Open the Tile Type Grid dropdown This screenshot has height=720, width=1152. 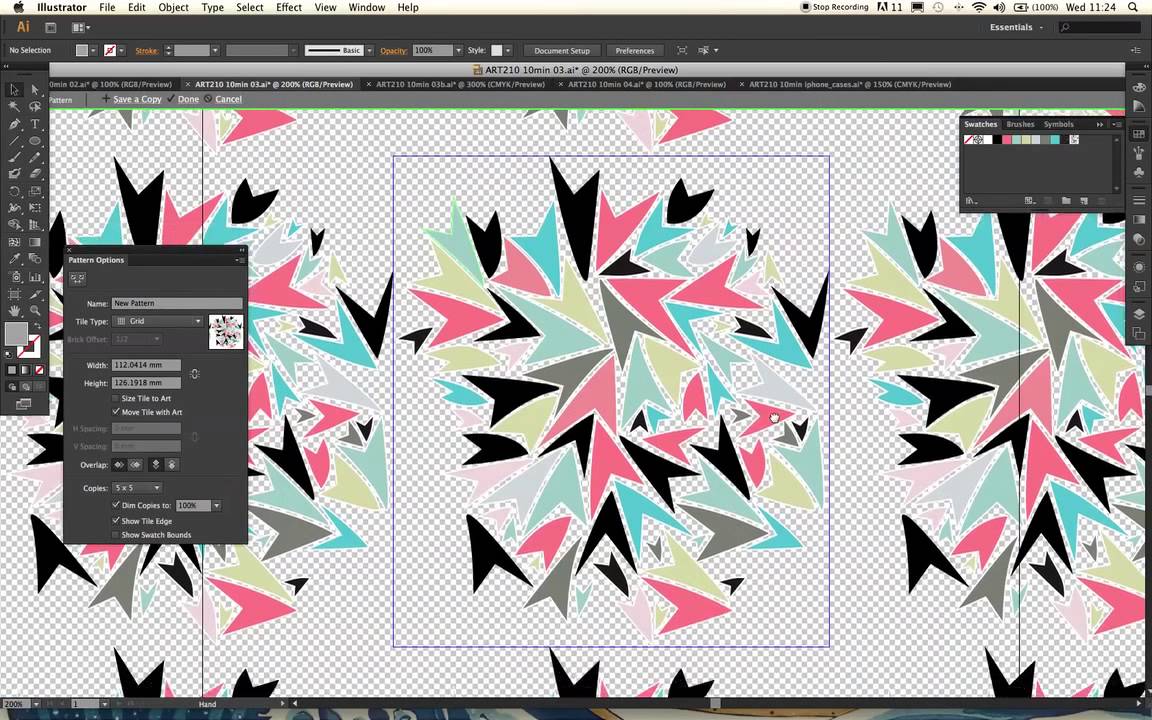(x=158, y=321)
